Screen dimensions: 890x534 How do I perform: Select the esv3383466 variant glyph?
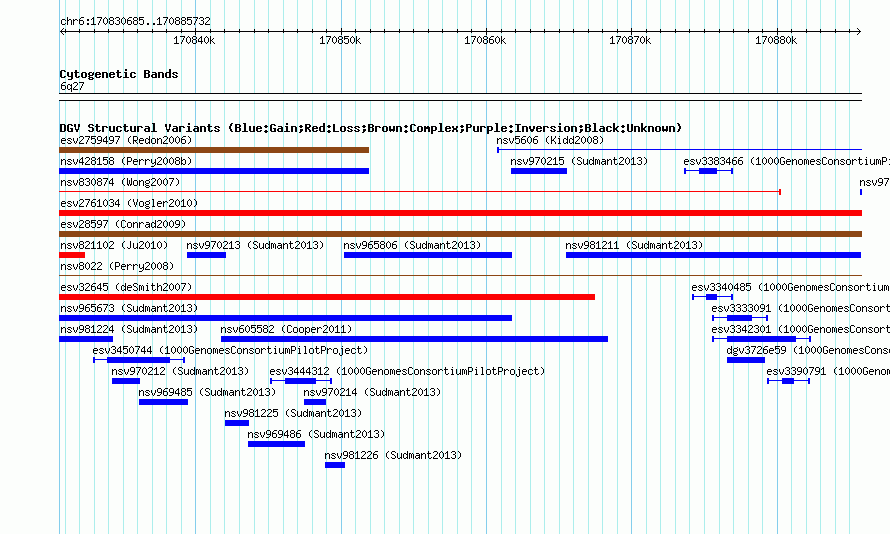click(708, 171)
